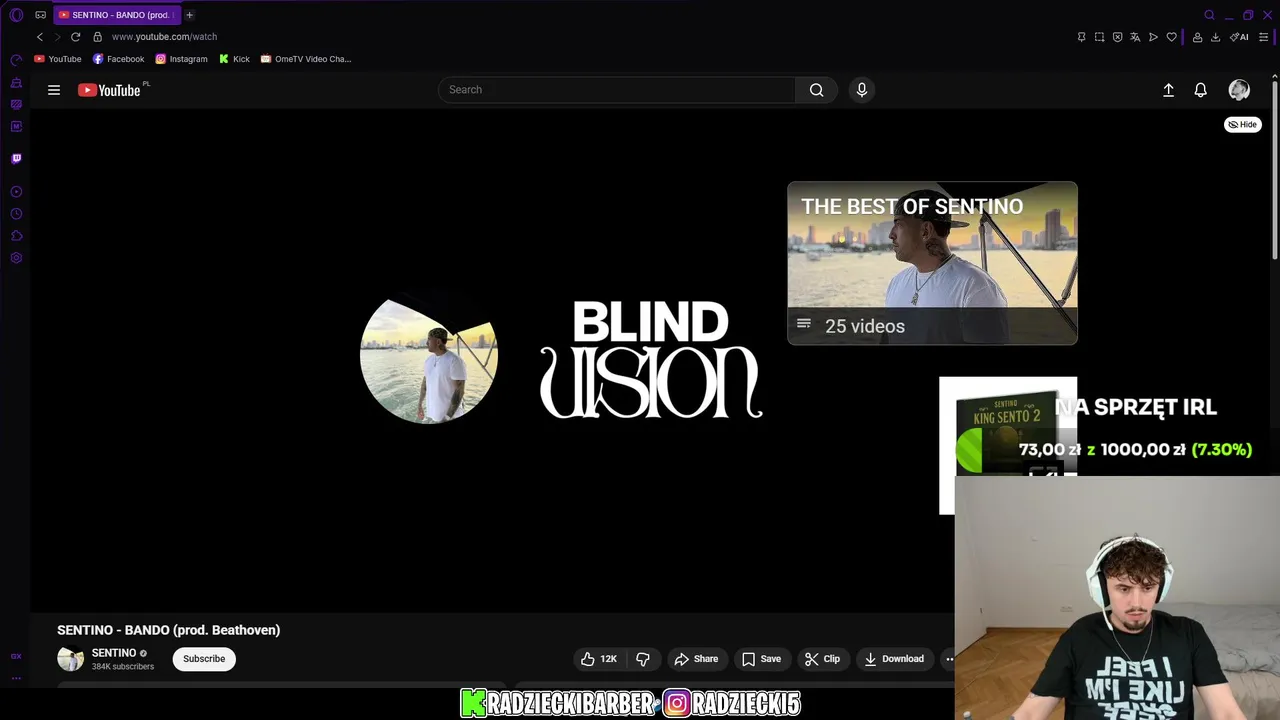Open the YouTube account avatar menu
The image size is (1280, 720).
coord(1239,90)
